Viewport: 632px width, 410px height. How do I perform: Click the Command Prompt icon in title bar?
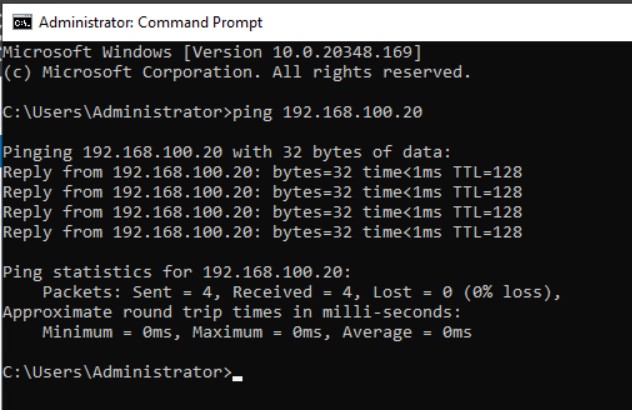(x=19, y=22)
